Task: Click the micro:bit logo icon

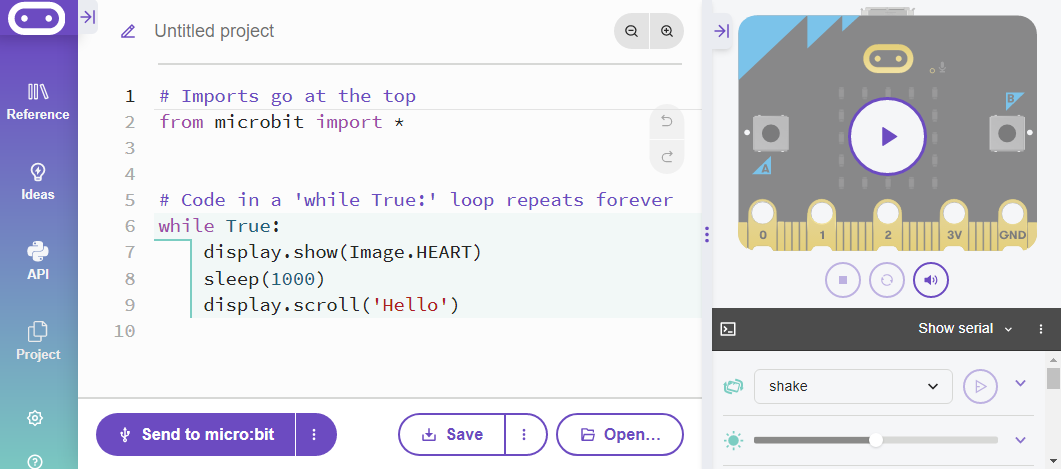Action: point(37,17)
